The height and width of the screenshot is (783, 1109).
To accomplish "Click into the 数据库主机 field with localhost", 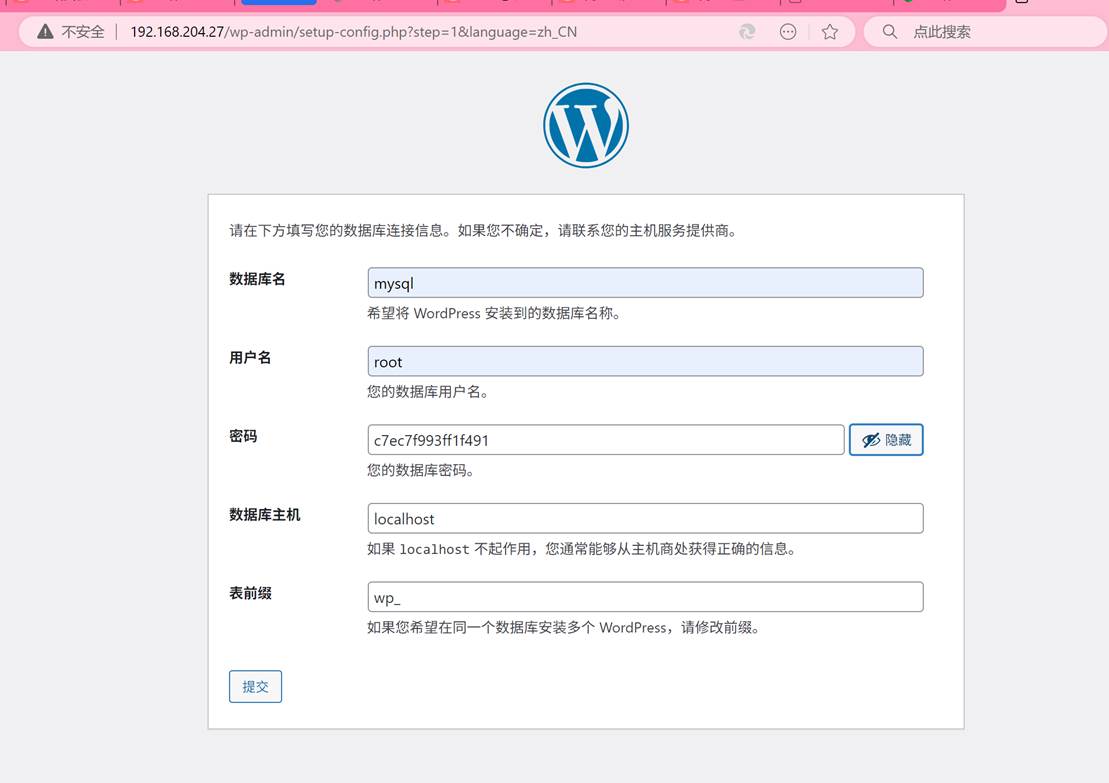I will coord(645,518).
